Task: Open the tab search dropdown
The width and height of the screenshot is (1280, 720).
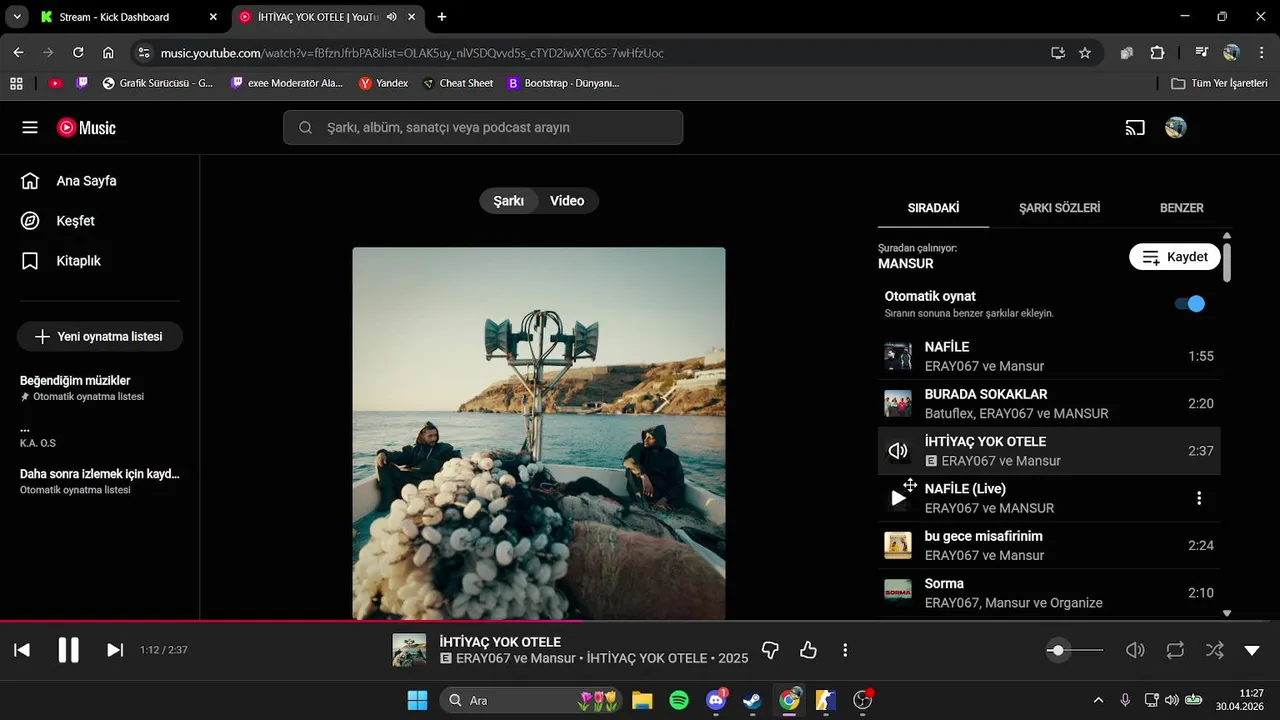Action: 17,17
